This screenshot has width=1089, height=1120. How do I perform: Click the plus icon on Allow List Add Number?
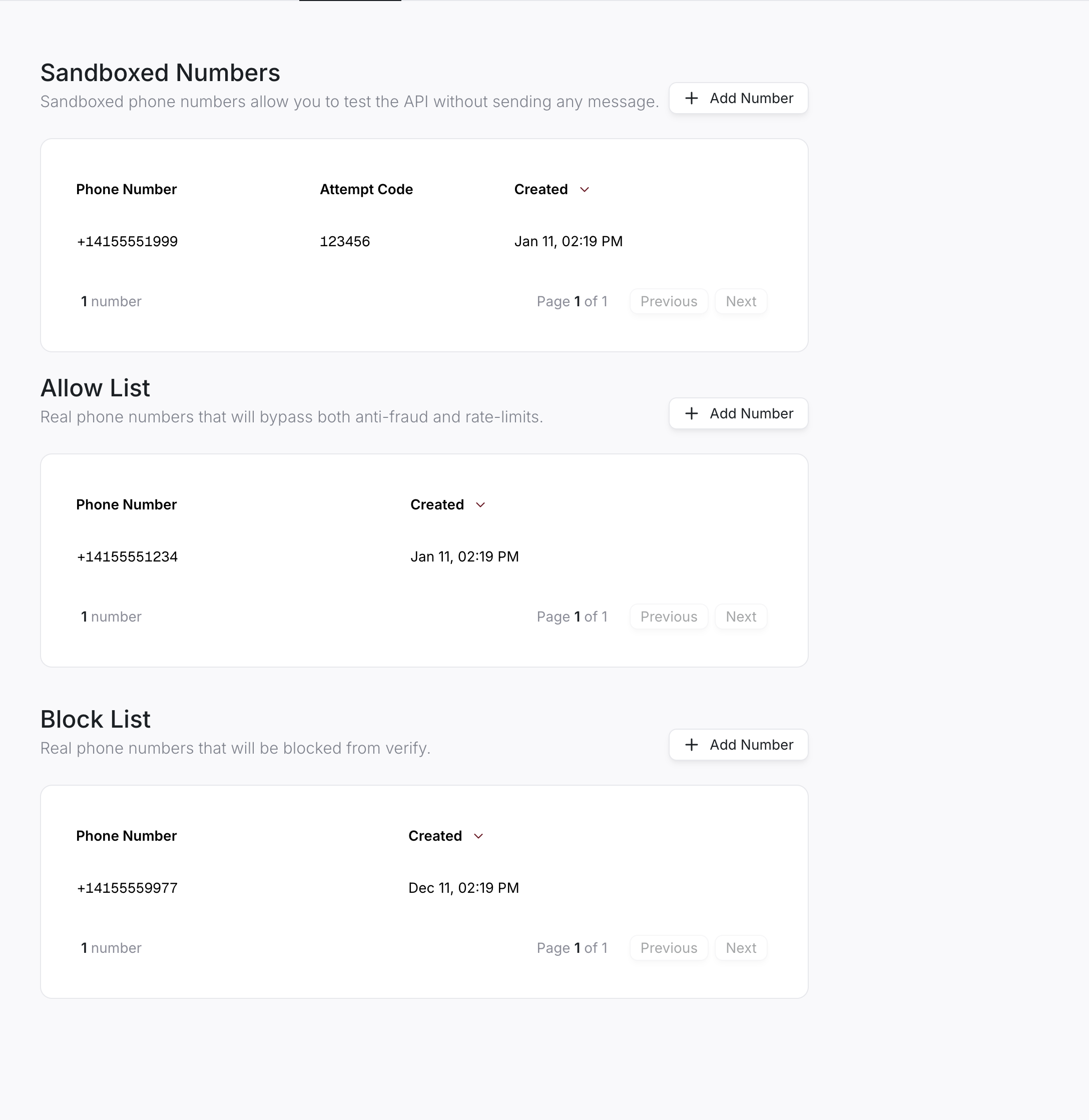692,413
